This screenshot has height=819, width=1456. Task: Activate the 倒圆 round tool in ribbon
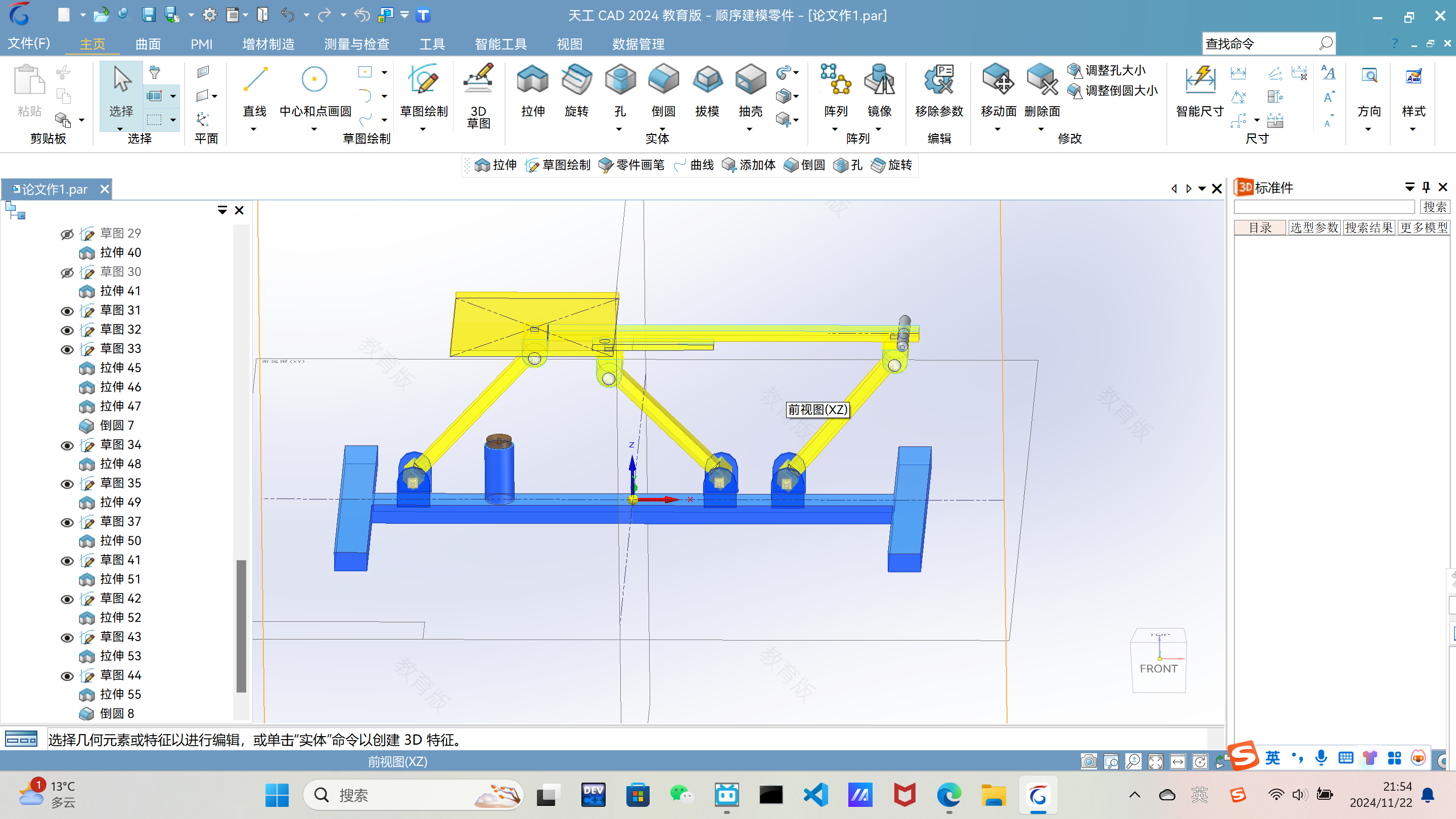tap(664, 90)
